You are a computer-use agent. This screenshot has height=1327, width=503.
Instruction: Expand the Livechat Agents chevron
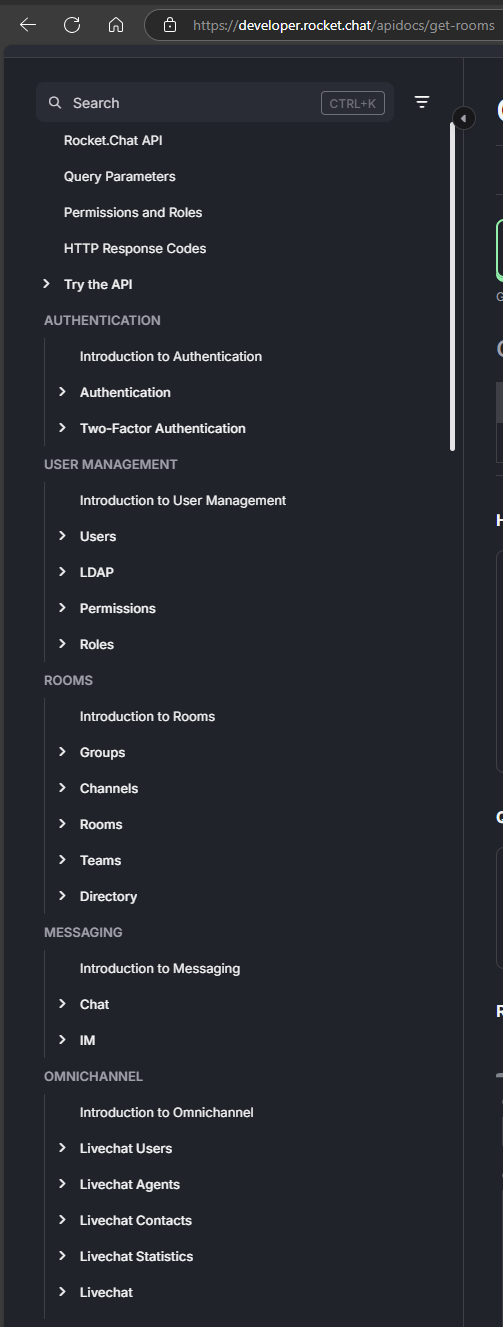click(63, 1184)
